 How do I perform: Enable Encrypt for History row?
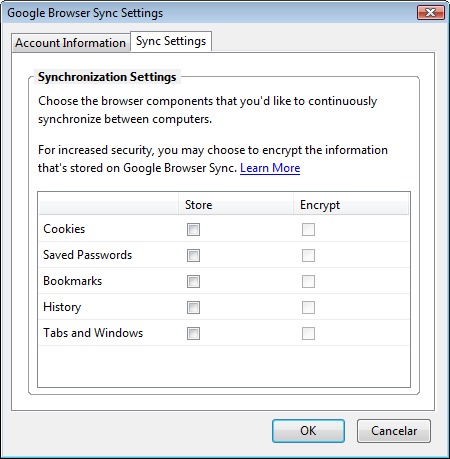point(308,307)
